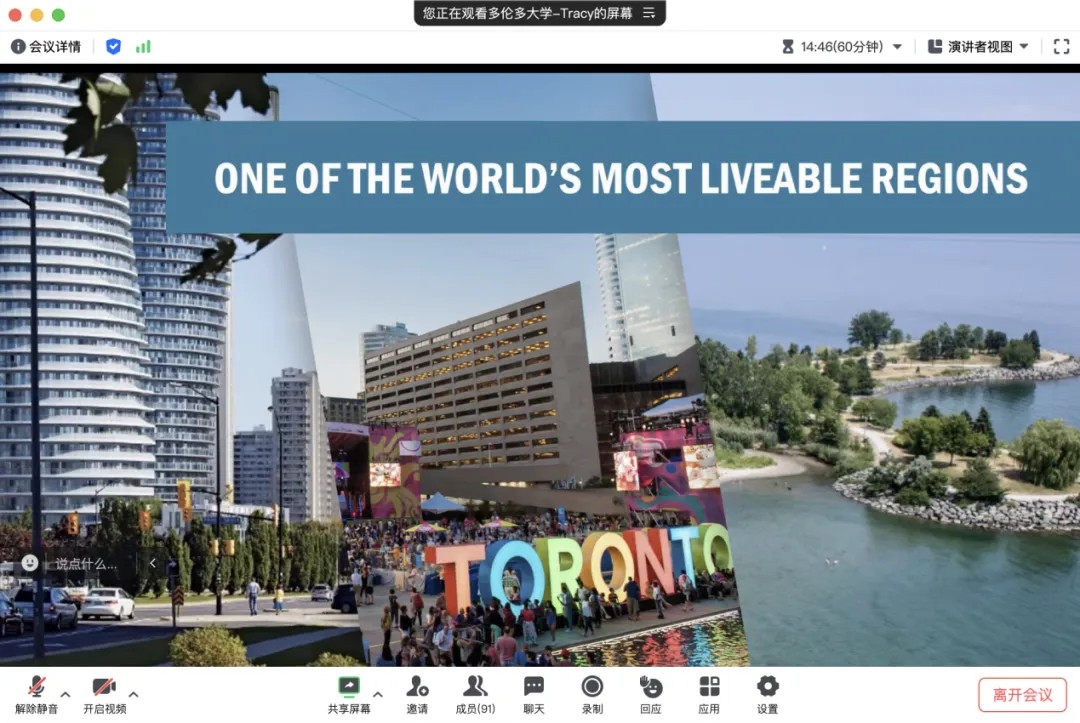Image resolution: width=1080 pixels, height=723 pixels.
Task: Open the menu icon beside the screen-sharing banner
Action: pos(649,13)
